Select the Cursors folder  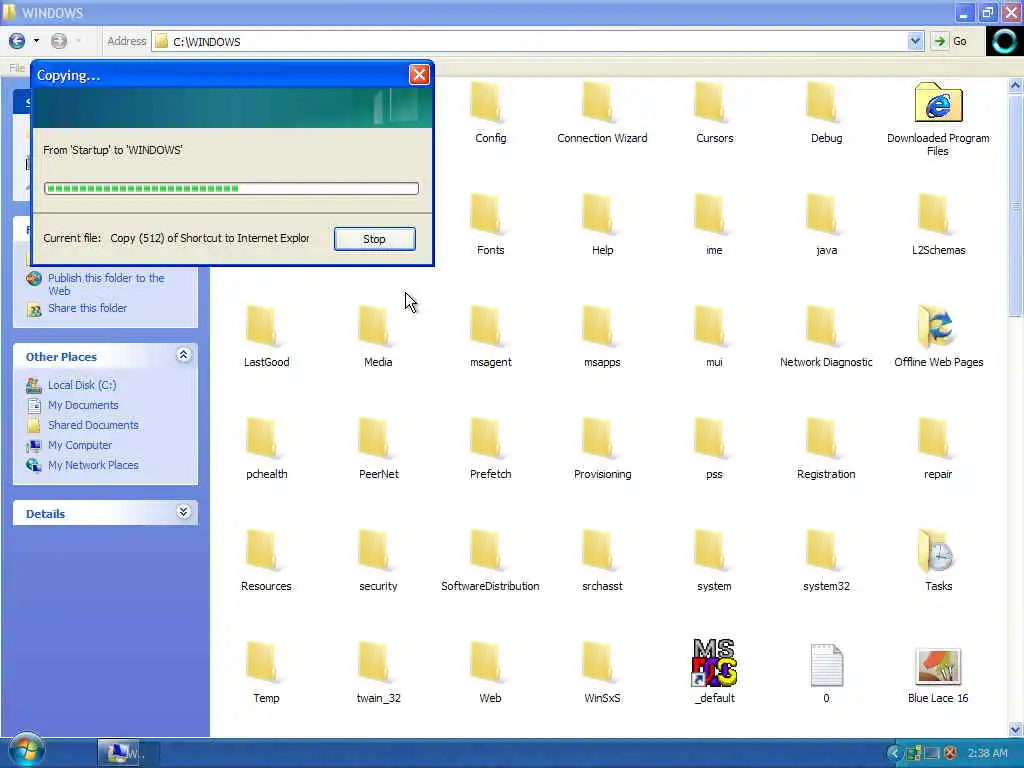[714, 112]
